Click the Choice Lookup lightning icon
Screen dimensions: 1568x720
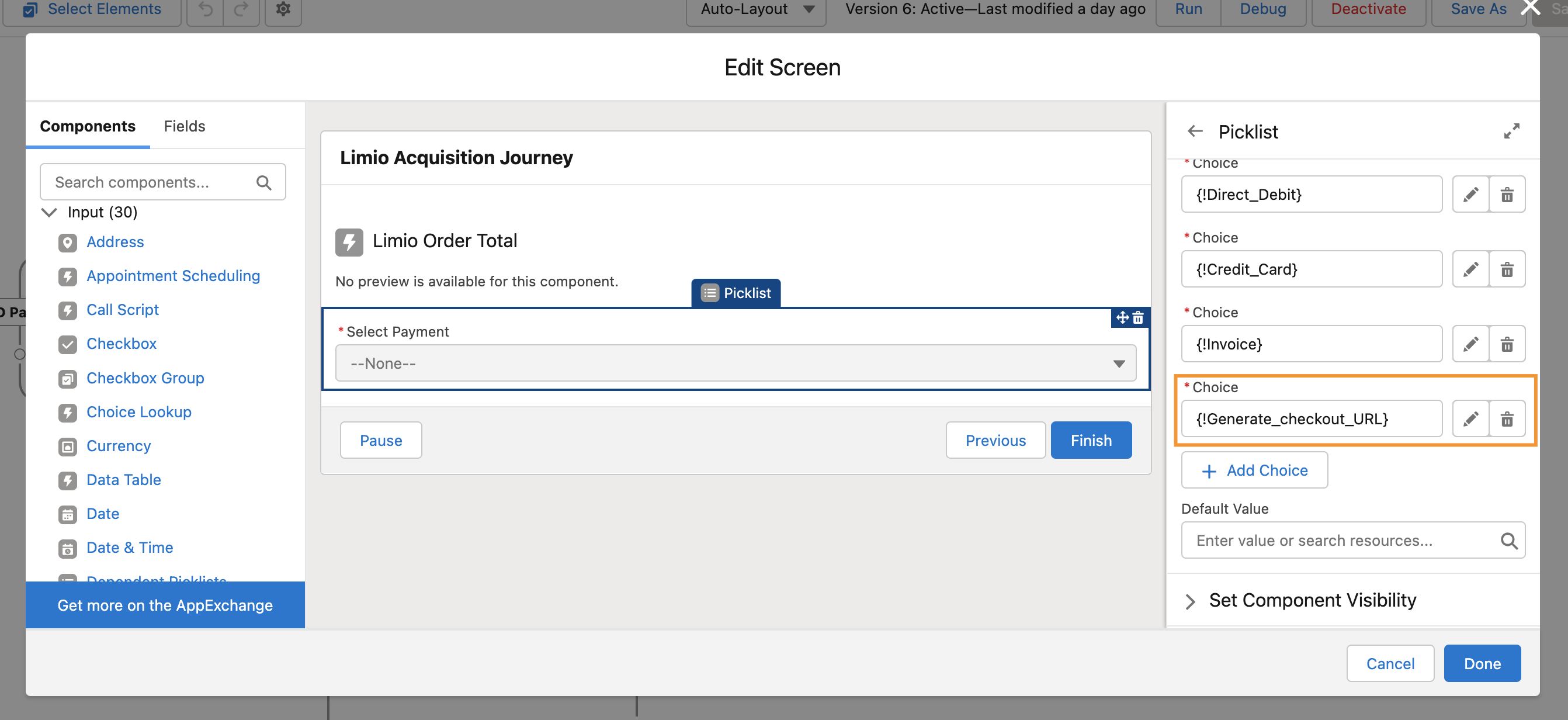[x=68, y=413]
